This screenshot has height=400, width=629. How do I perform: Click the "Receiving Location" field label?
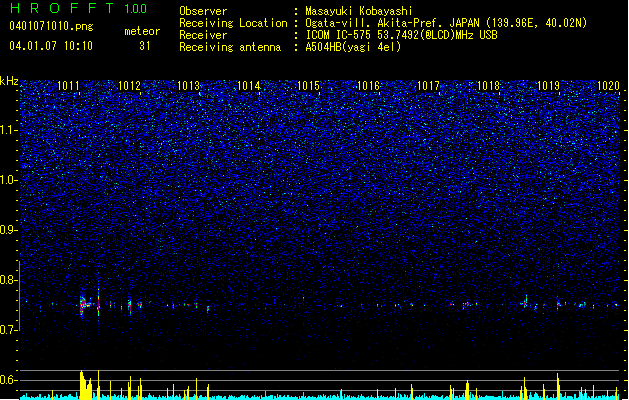(x=233, y=23)
